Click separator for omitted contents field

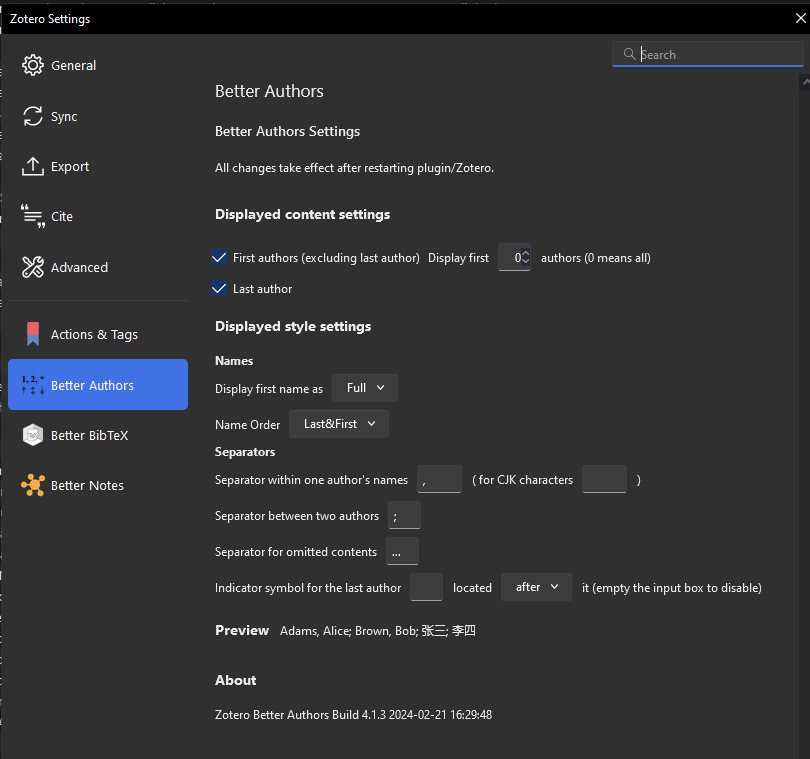402,551
